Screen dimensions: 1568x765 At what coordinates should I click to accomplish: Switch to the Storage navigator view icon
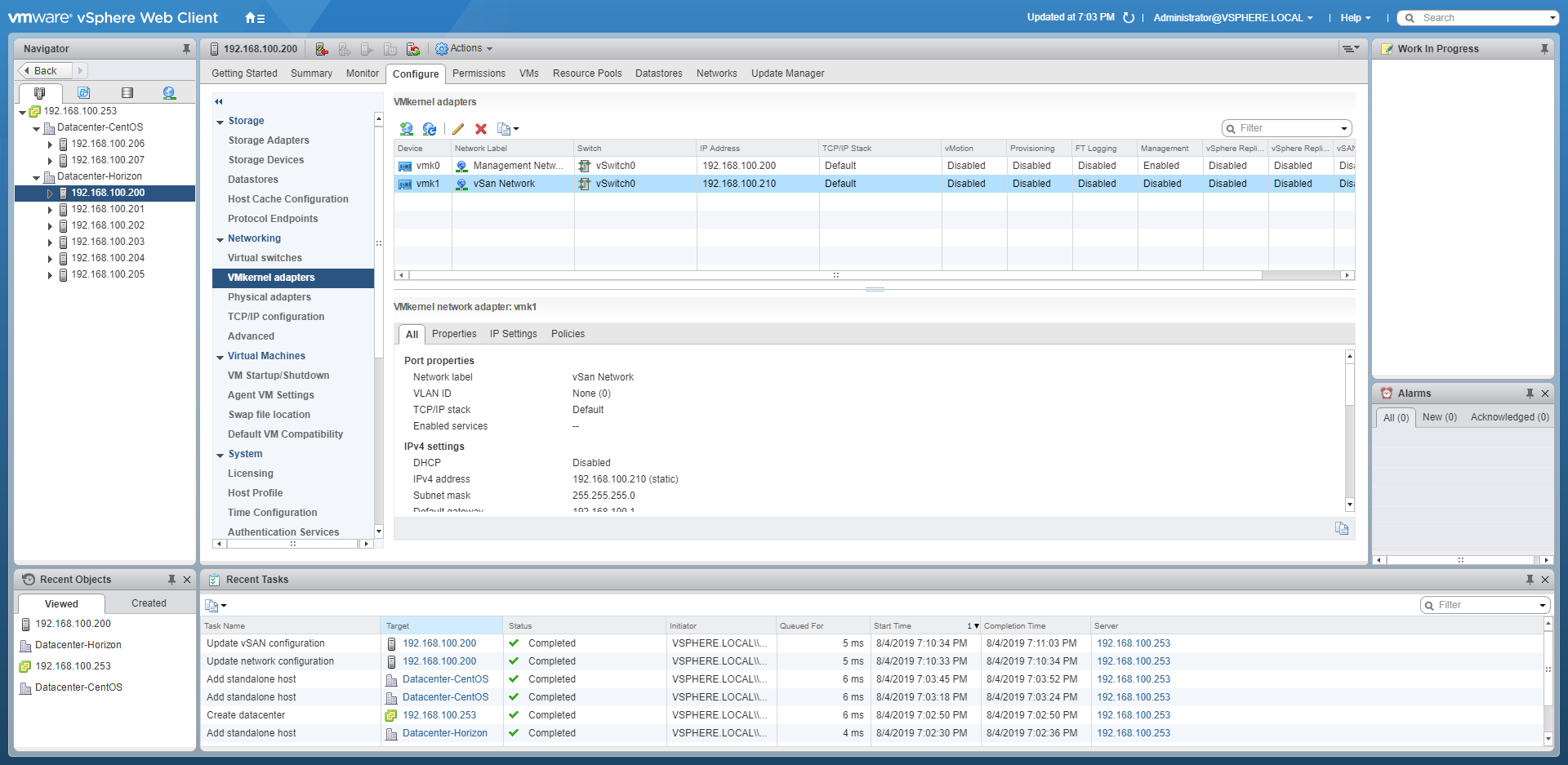[x=127, y=93]
